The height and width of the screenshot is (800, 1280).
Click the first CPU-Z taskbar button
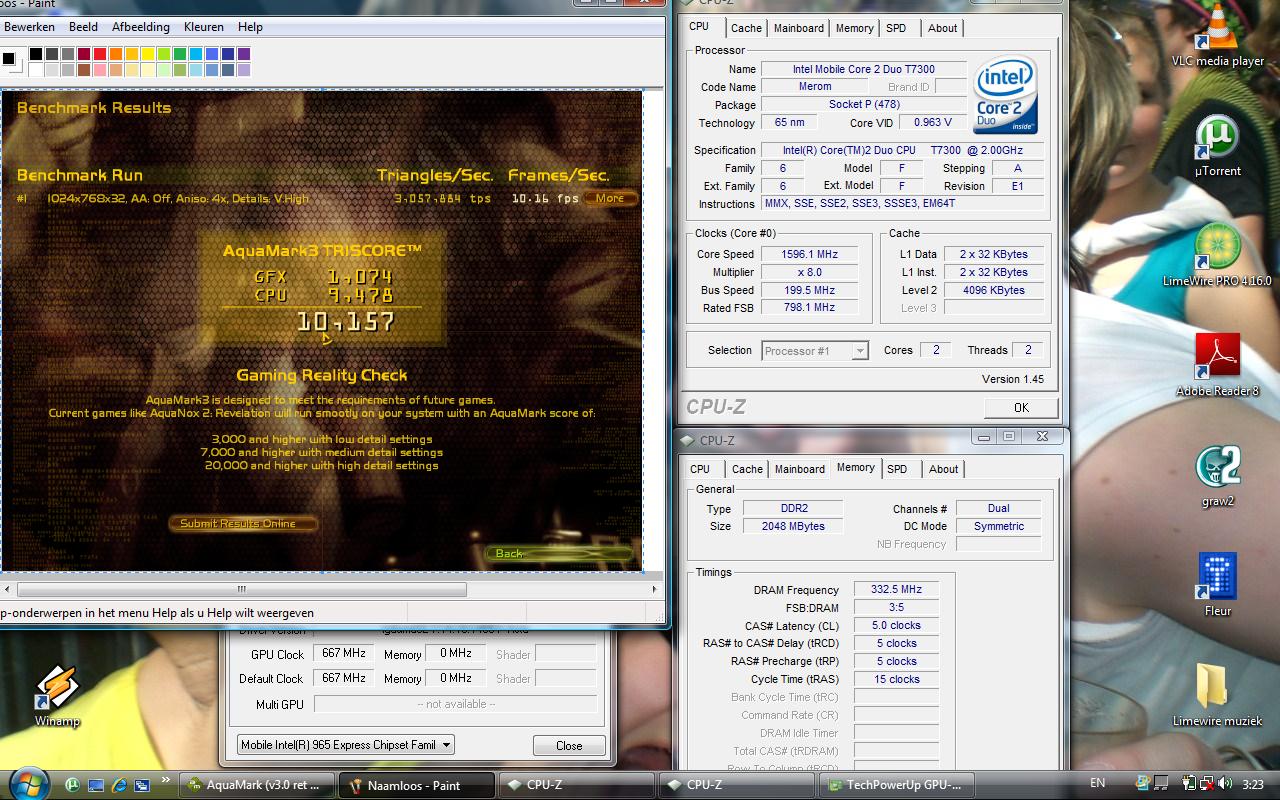click(x=577, y=785)
